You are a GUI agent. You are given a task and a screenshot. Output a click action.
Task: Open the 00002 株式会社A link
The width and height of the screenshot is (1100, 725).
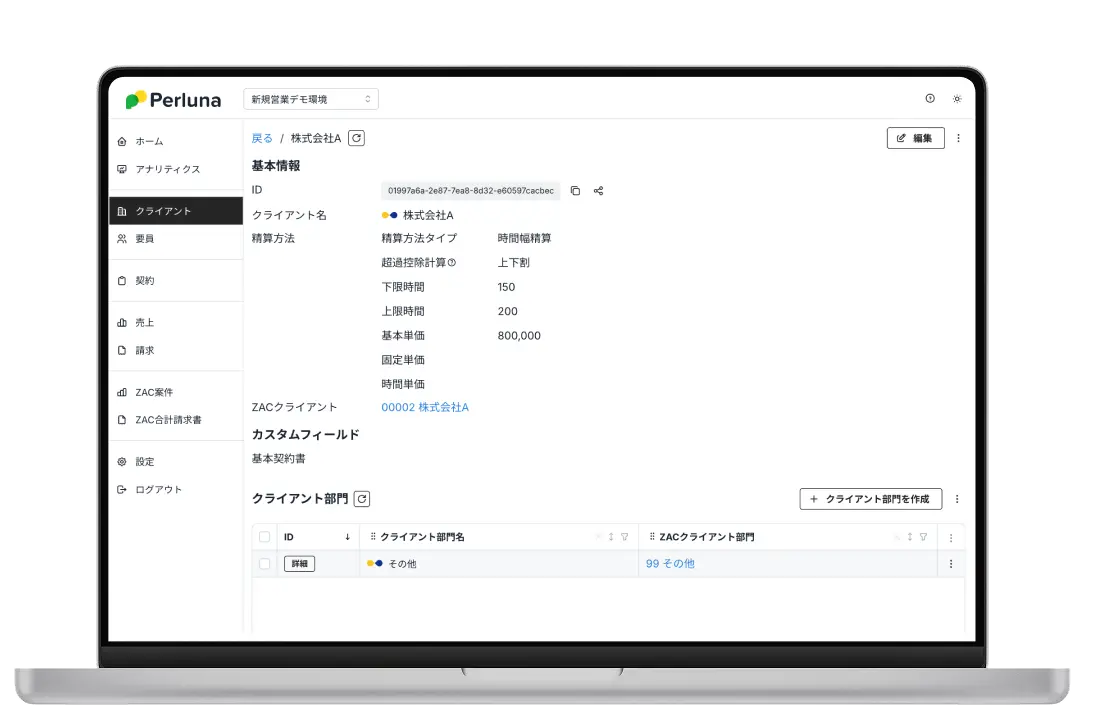tap(425, 407)
